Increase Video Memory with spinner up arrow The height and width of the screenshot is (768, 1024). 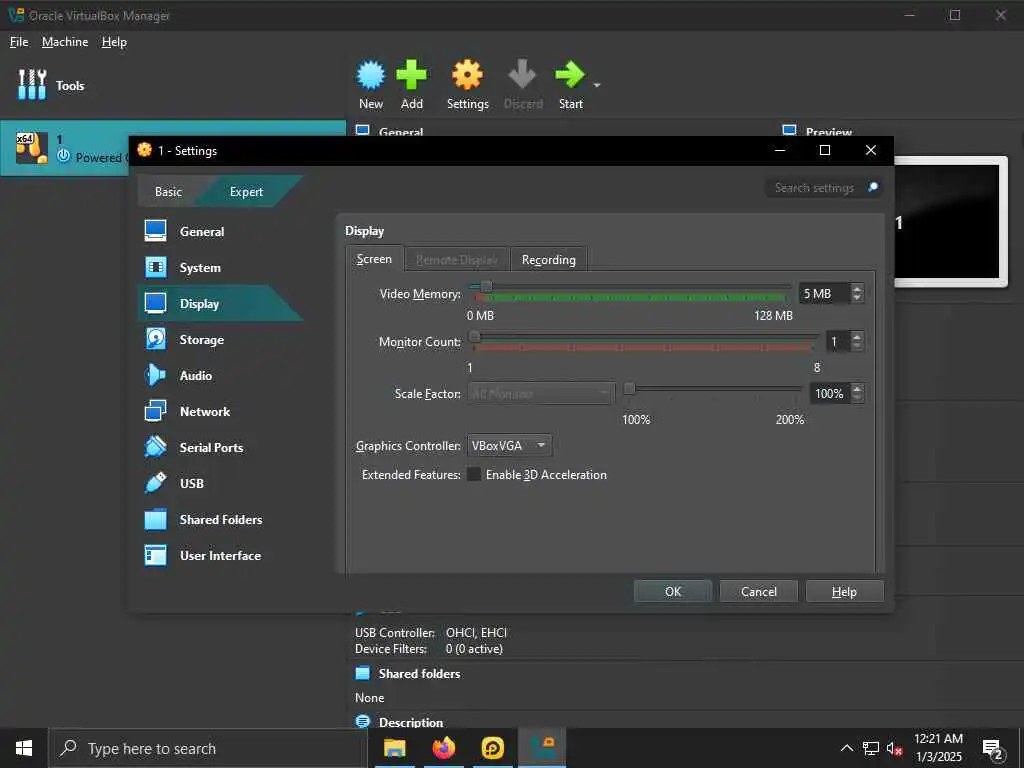coord(857,288)
